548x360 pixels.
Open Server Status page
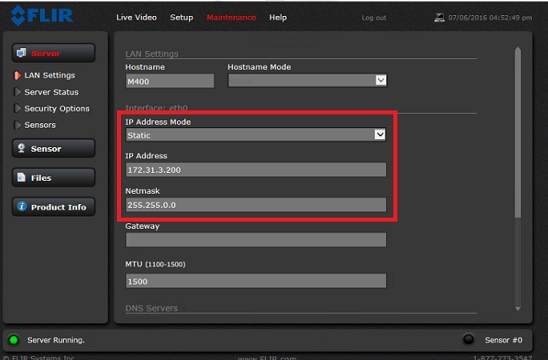click(51, 92)
